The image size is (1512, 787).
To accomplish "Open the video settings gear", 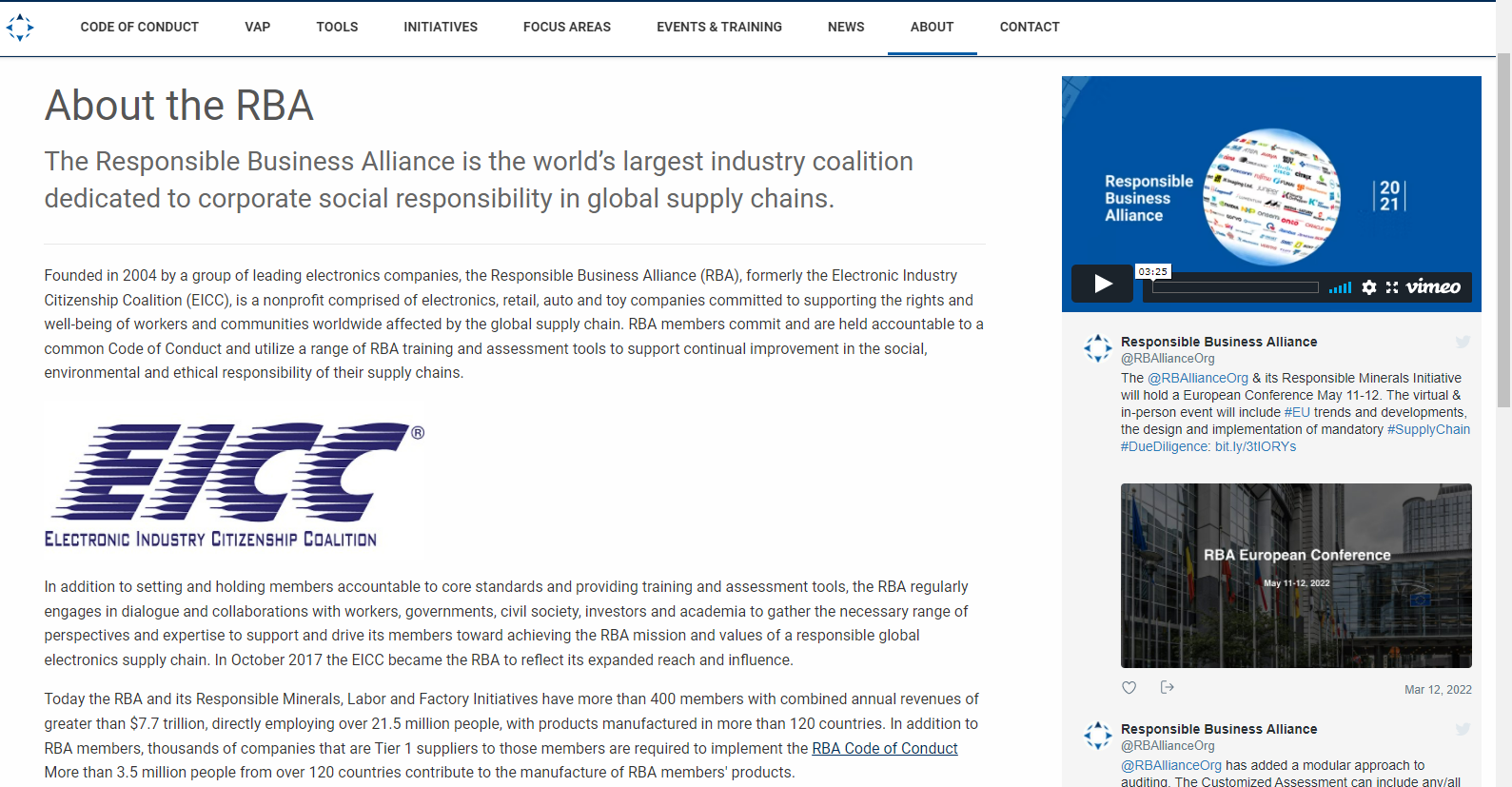I will (1369, 287).
